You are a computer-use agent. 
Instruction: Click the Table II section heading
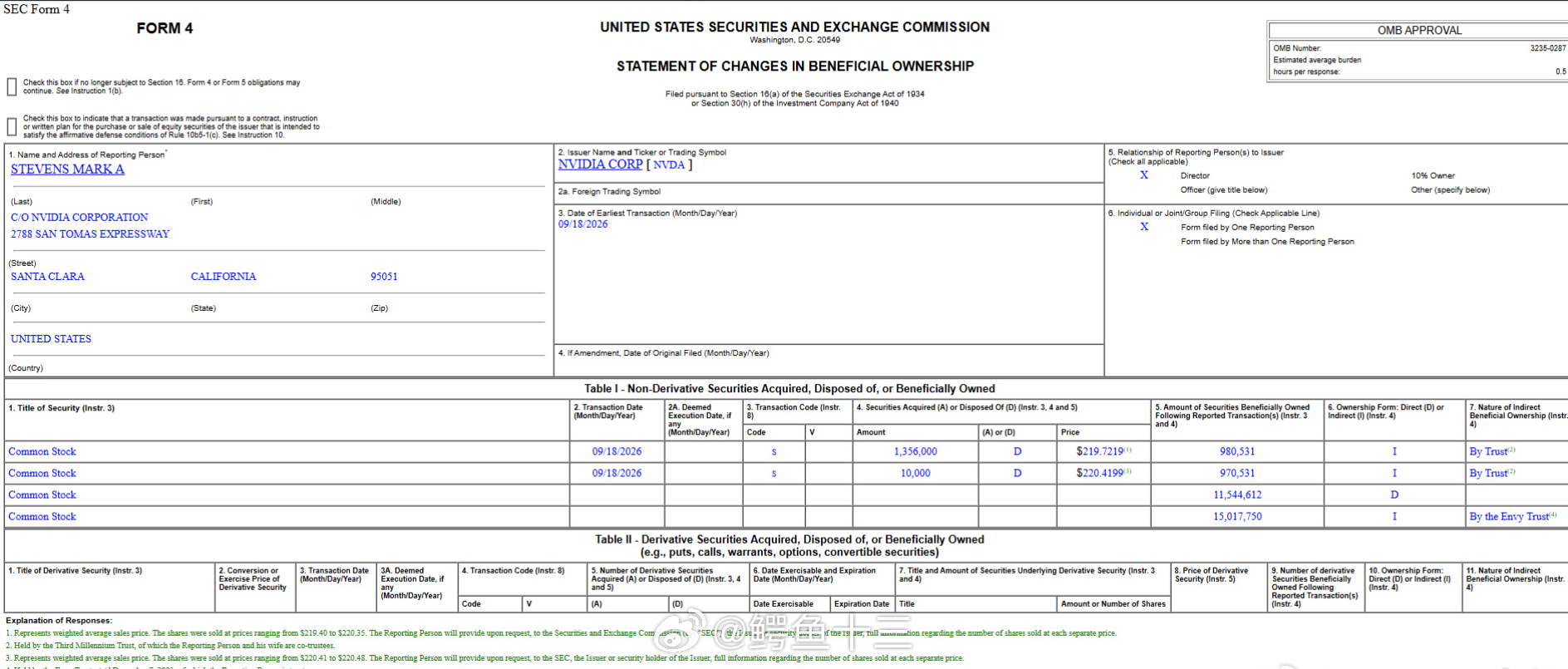point(789,546)
